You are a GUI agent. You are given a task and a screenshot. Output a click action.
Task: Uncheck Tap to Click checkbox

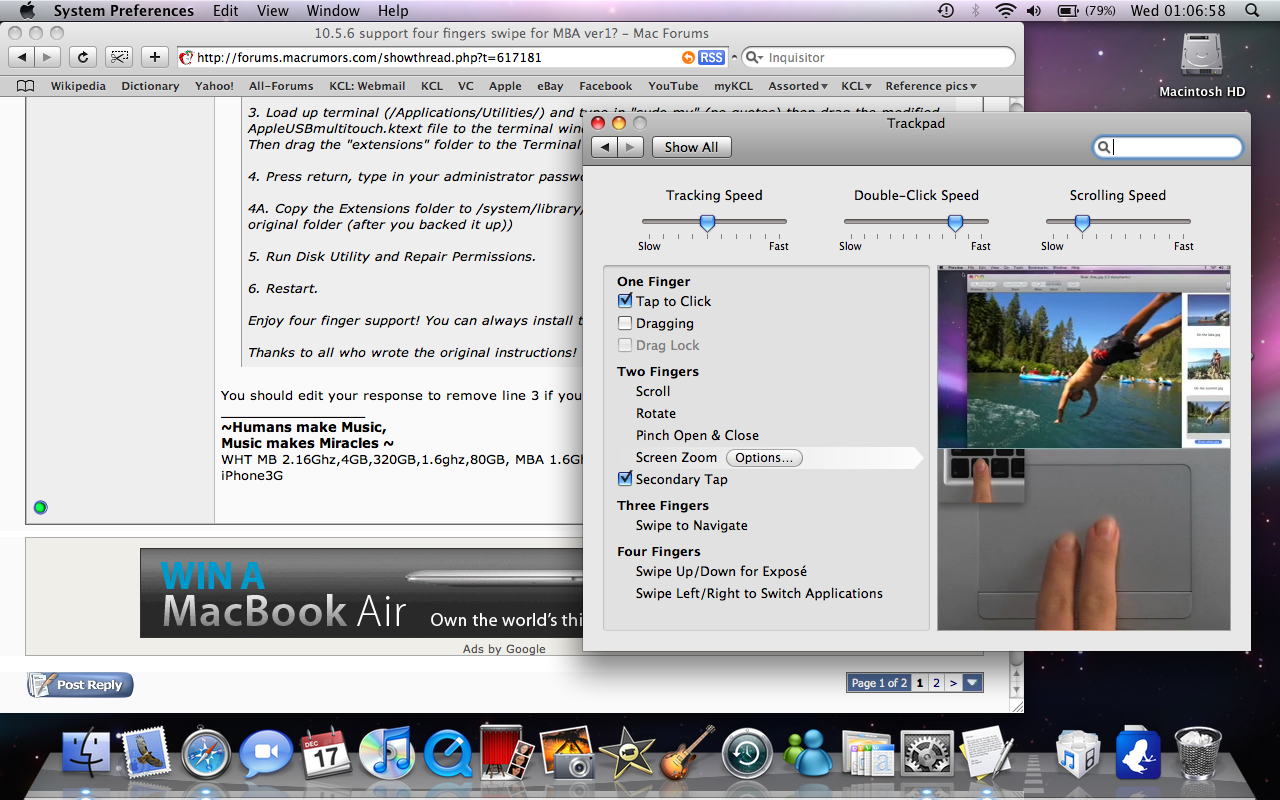[x=625, y=301]
